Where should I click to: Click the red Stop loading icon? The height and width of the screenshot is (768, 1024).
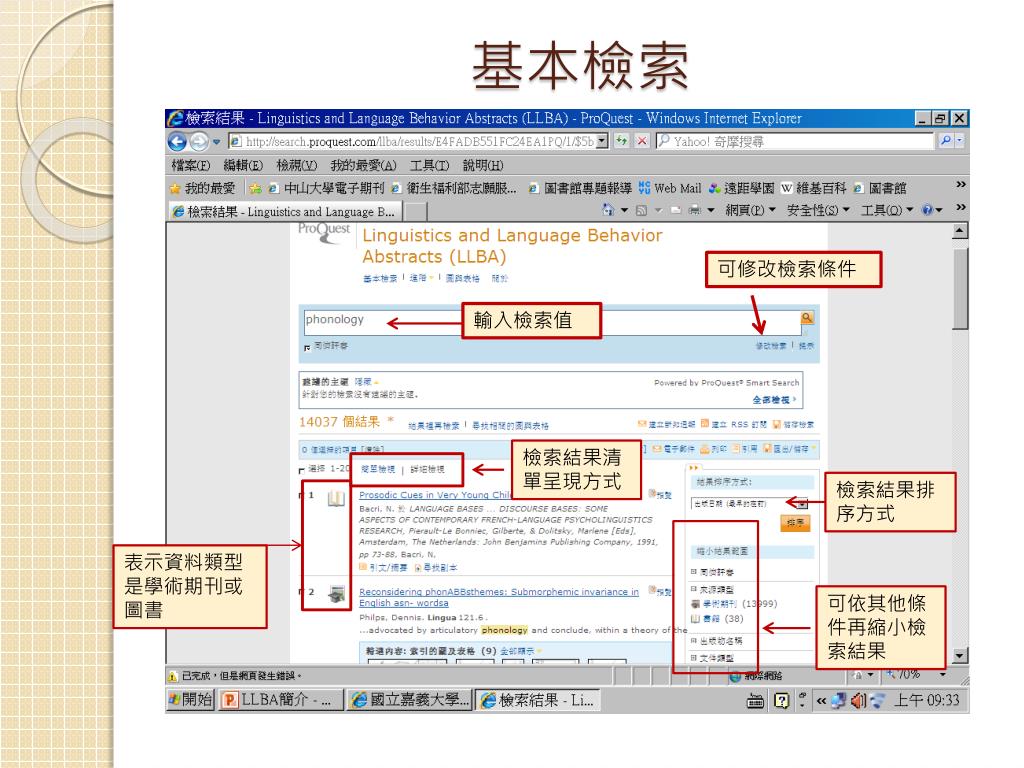click(x=642, y=140)
